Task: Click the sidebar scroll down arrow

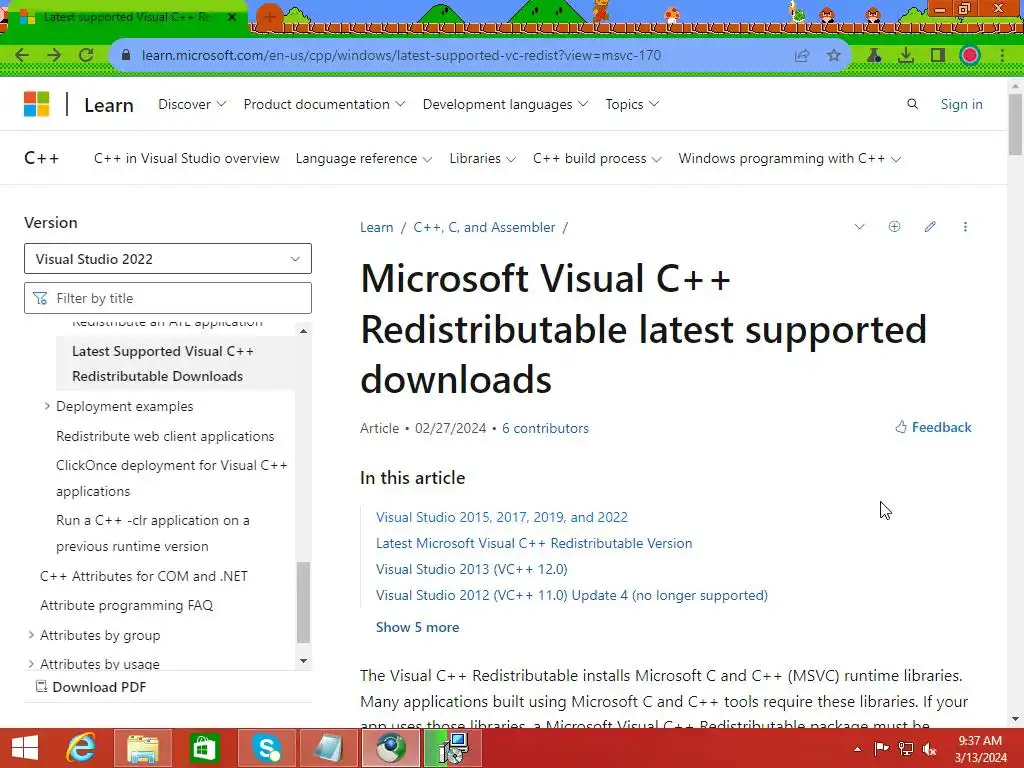Action: click(x=303, y=661)
